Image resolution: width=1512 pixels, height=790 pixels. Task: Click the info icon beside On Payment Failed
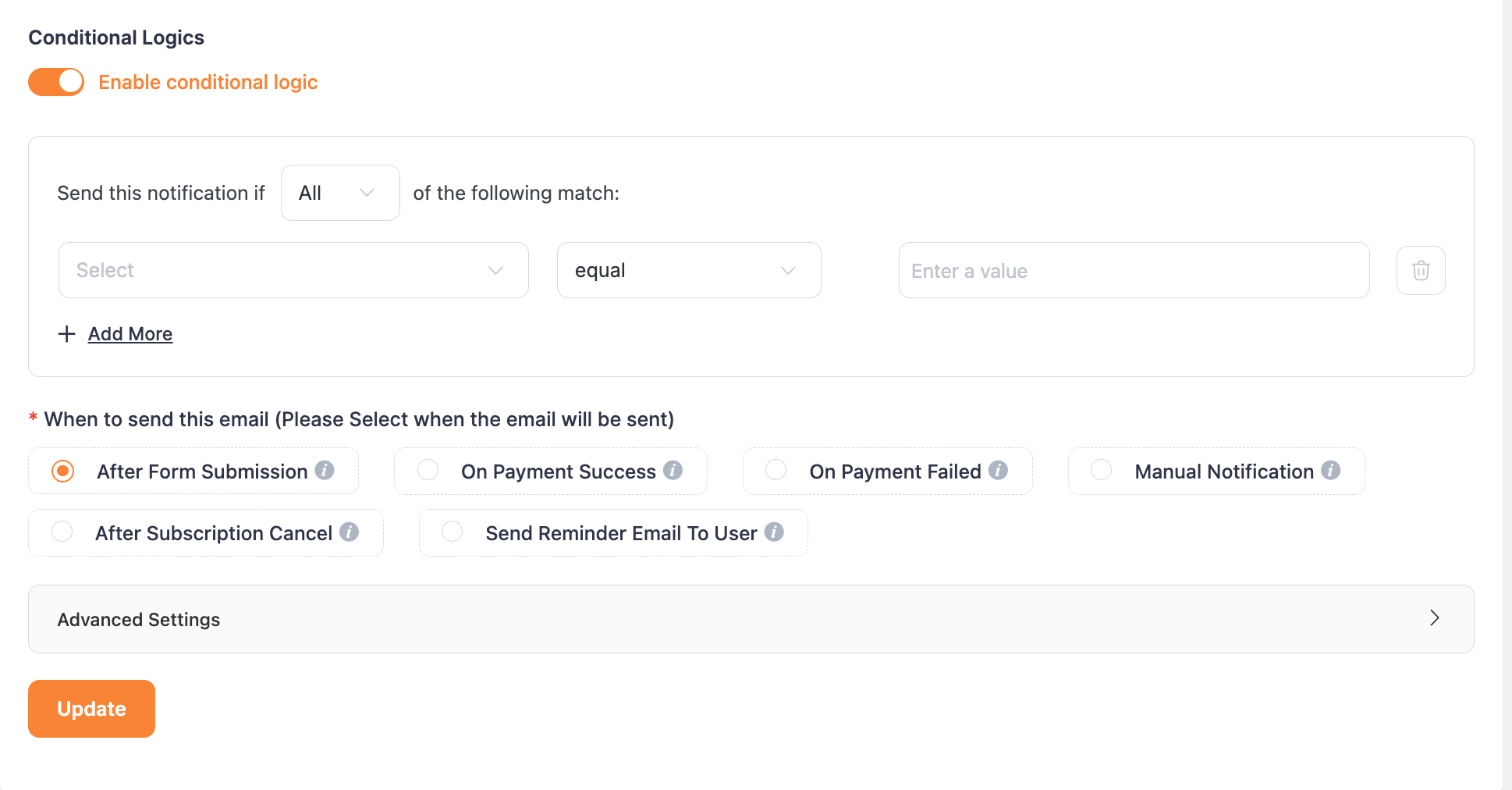[x=999, y=471]
